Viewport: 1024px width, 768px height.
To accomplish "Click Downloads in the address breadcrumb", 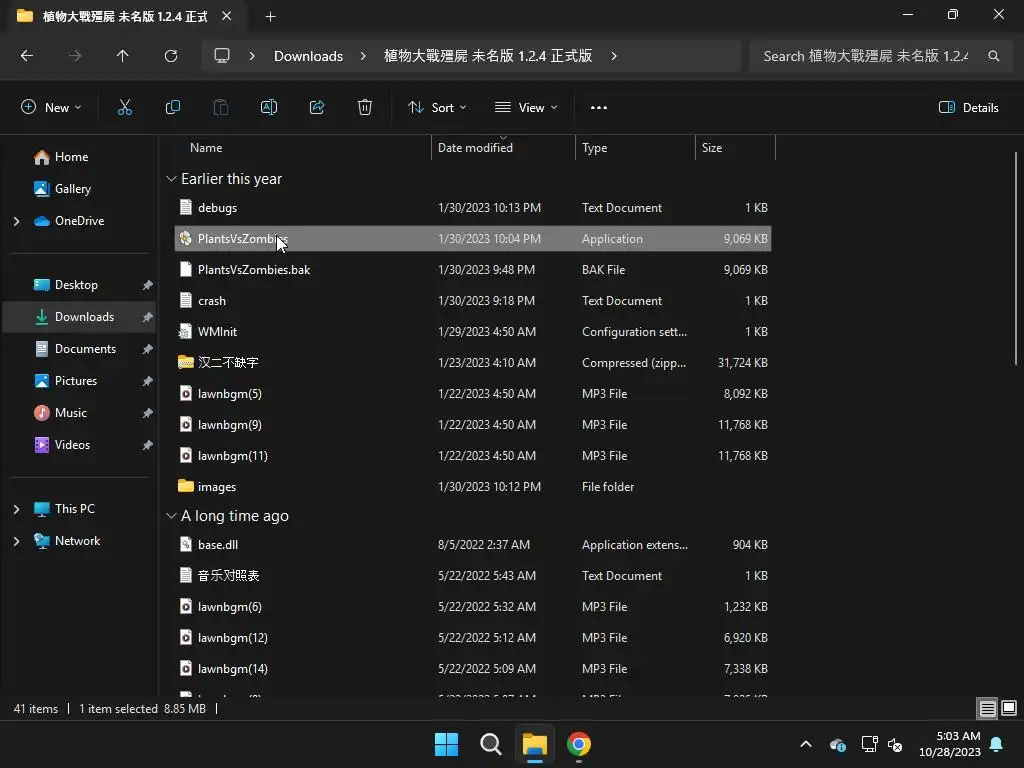I will tap(308, 56).
